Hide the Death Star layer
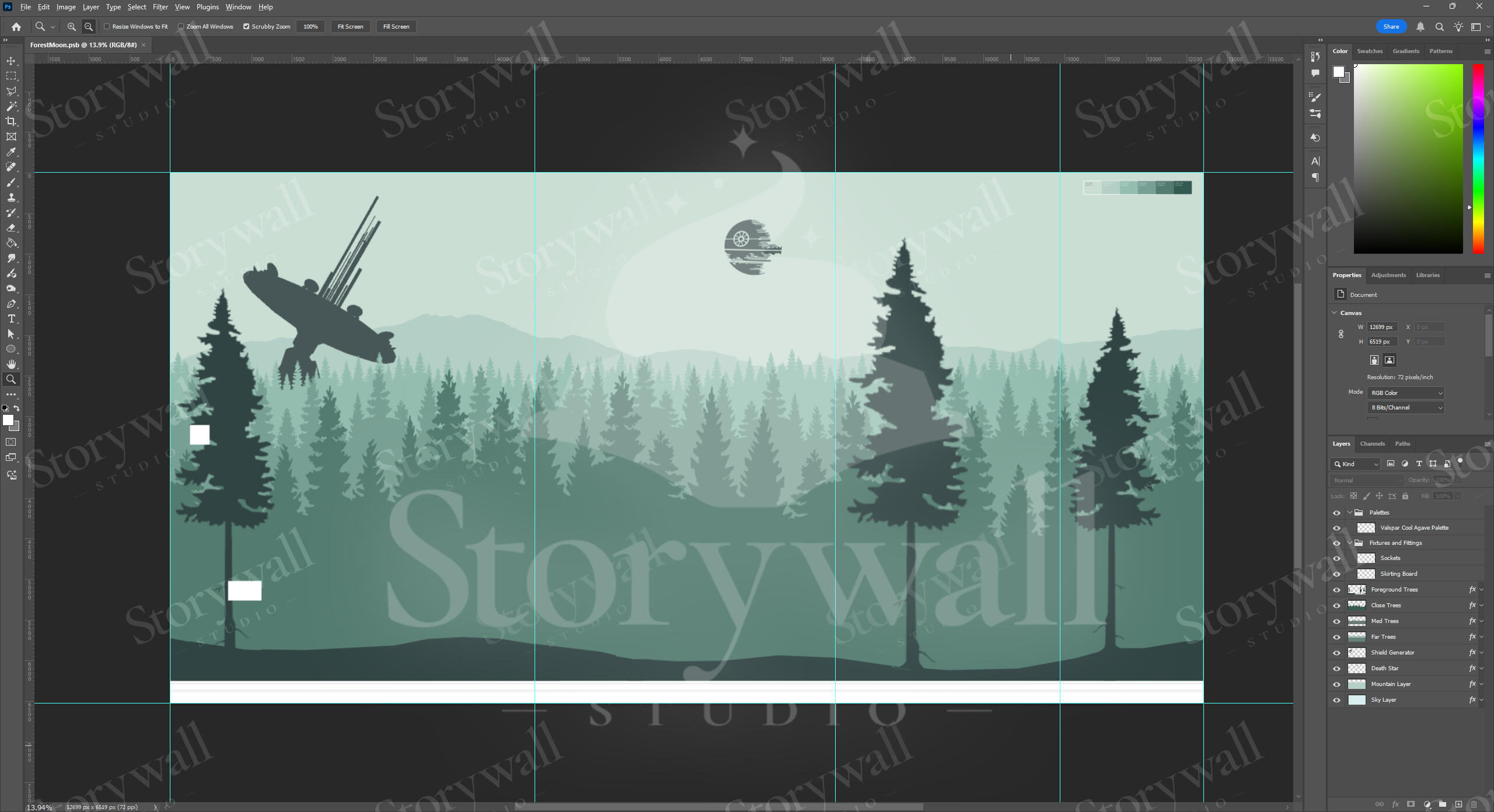 [x=1337, y=668]
